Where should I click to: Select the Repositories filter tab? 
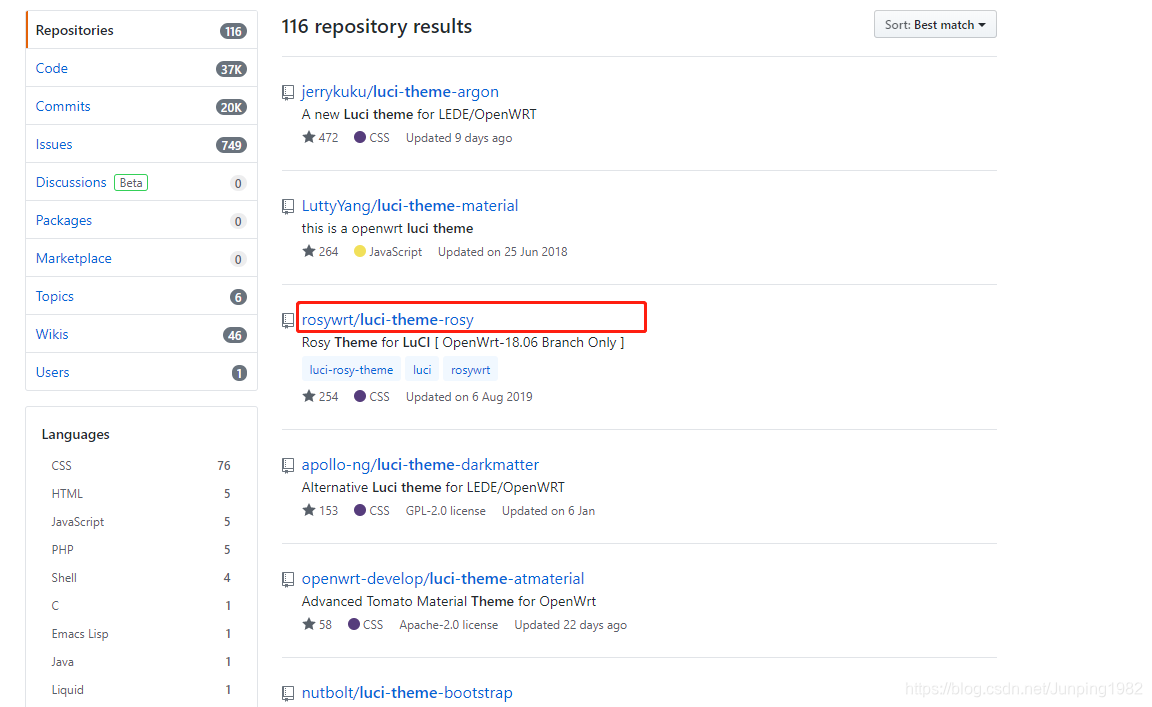coord(142,30)
